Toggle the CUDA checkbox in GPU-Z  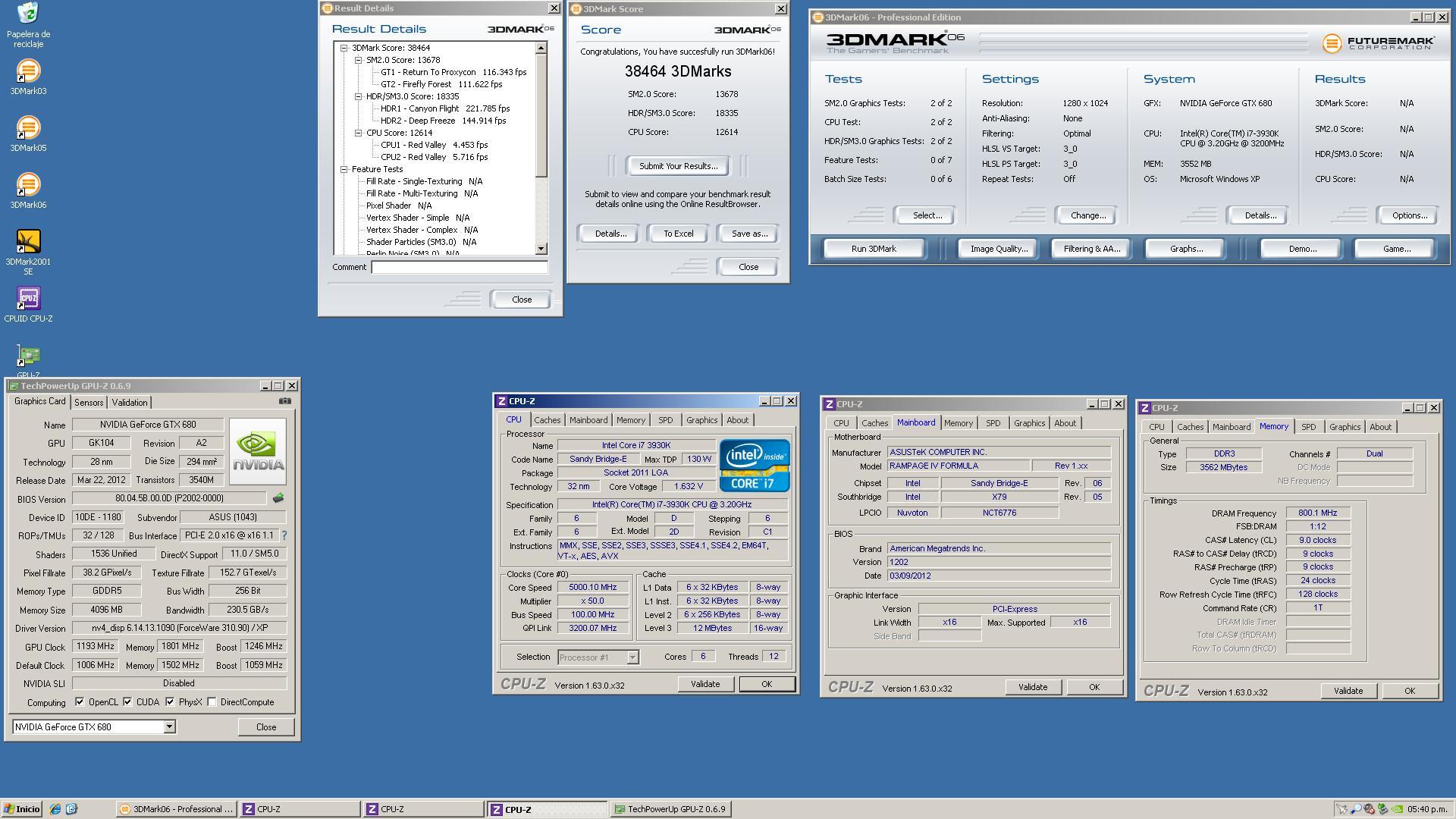tap(127, 702)
